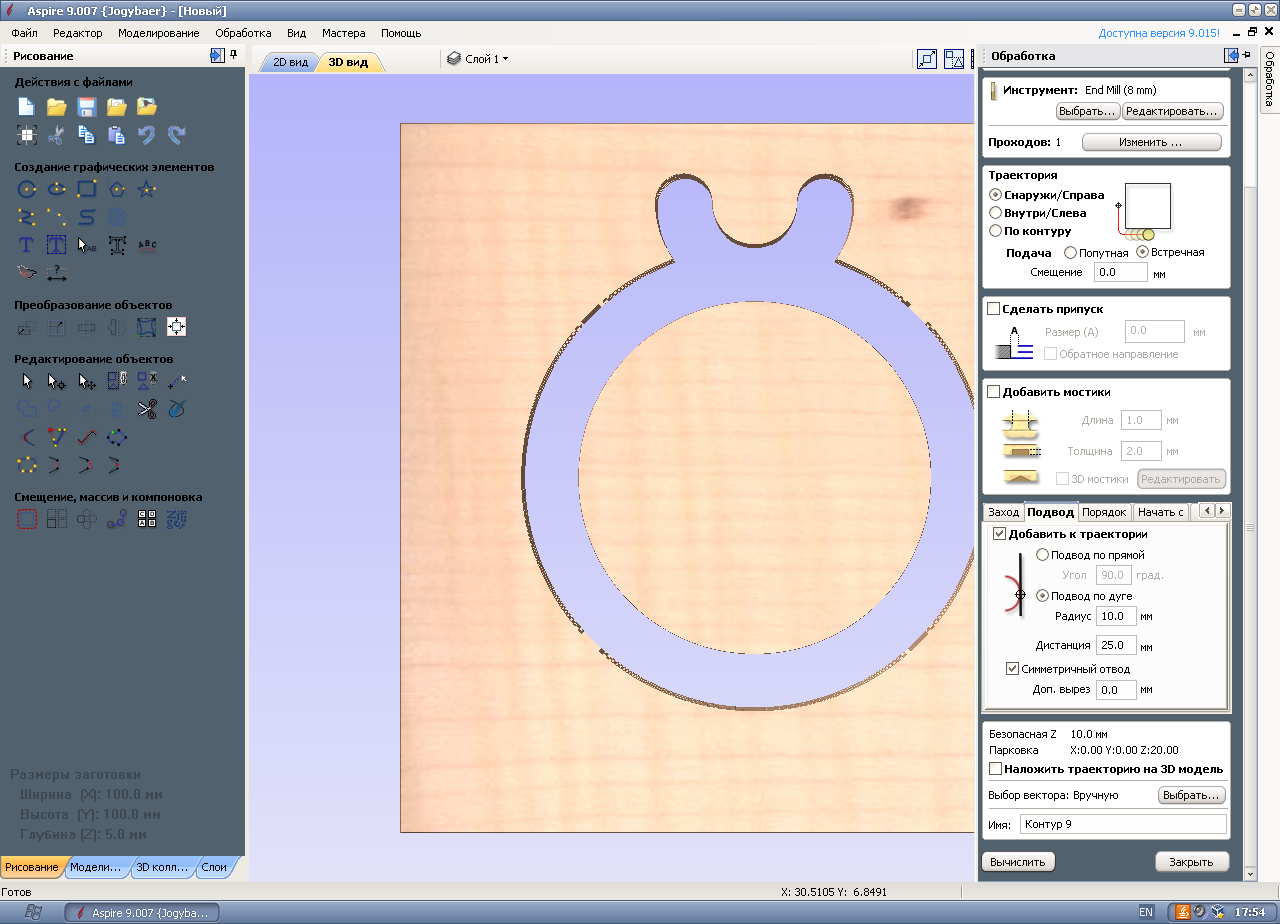Open the Моделирование menu
The image size is (1280, 924).
pos(158,33)
